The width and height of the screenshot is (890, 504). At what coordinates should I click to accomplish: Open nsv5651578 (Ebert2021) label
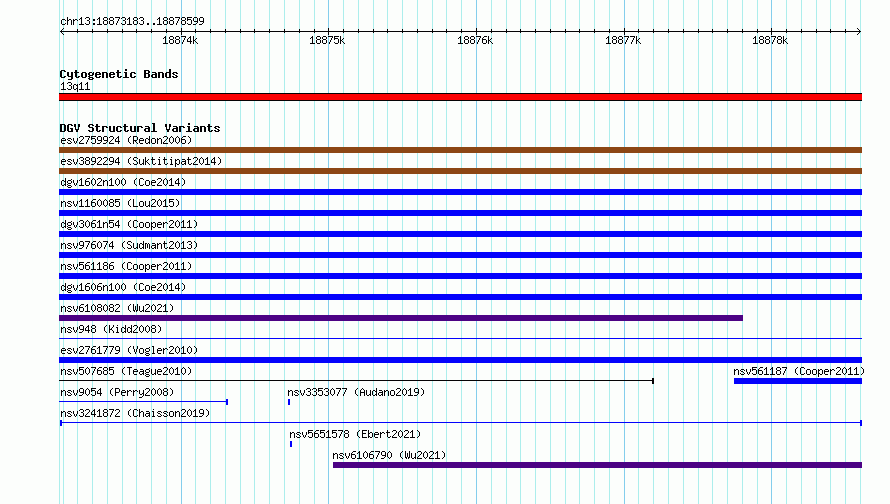tap(355, 434)
